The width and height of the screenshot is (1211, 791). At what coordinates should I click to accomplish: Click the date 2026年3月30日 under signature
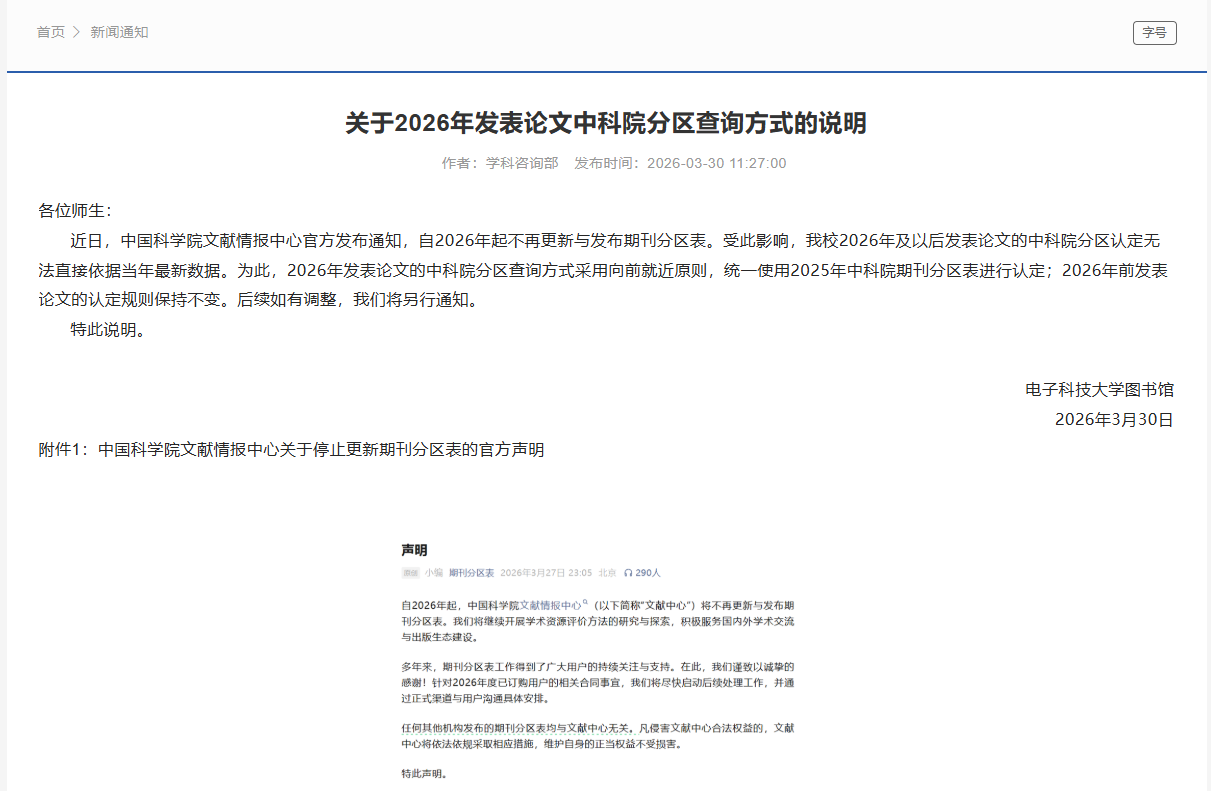(1114, 419)
